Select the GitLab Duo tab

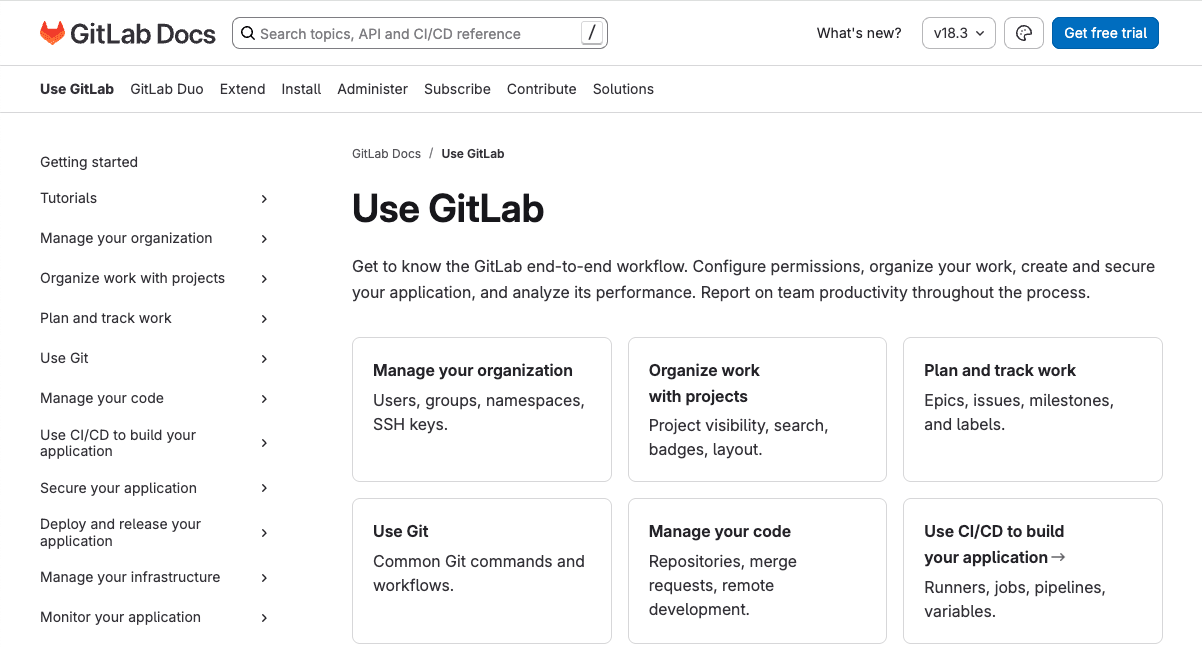(x=167, y=89)
